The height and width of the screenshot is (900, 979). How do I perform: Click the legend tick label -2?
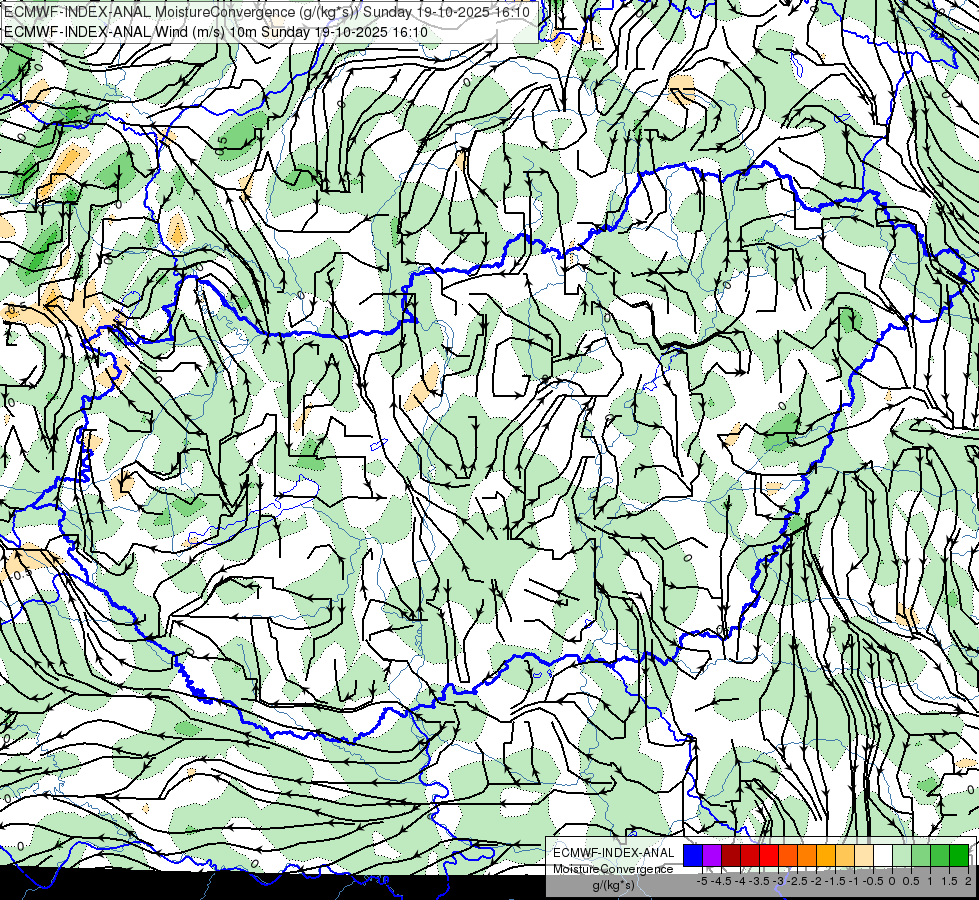[816, 881]
